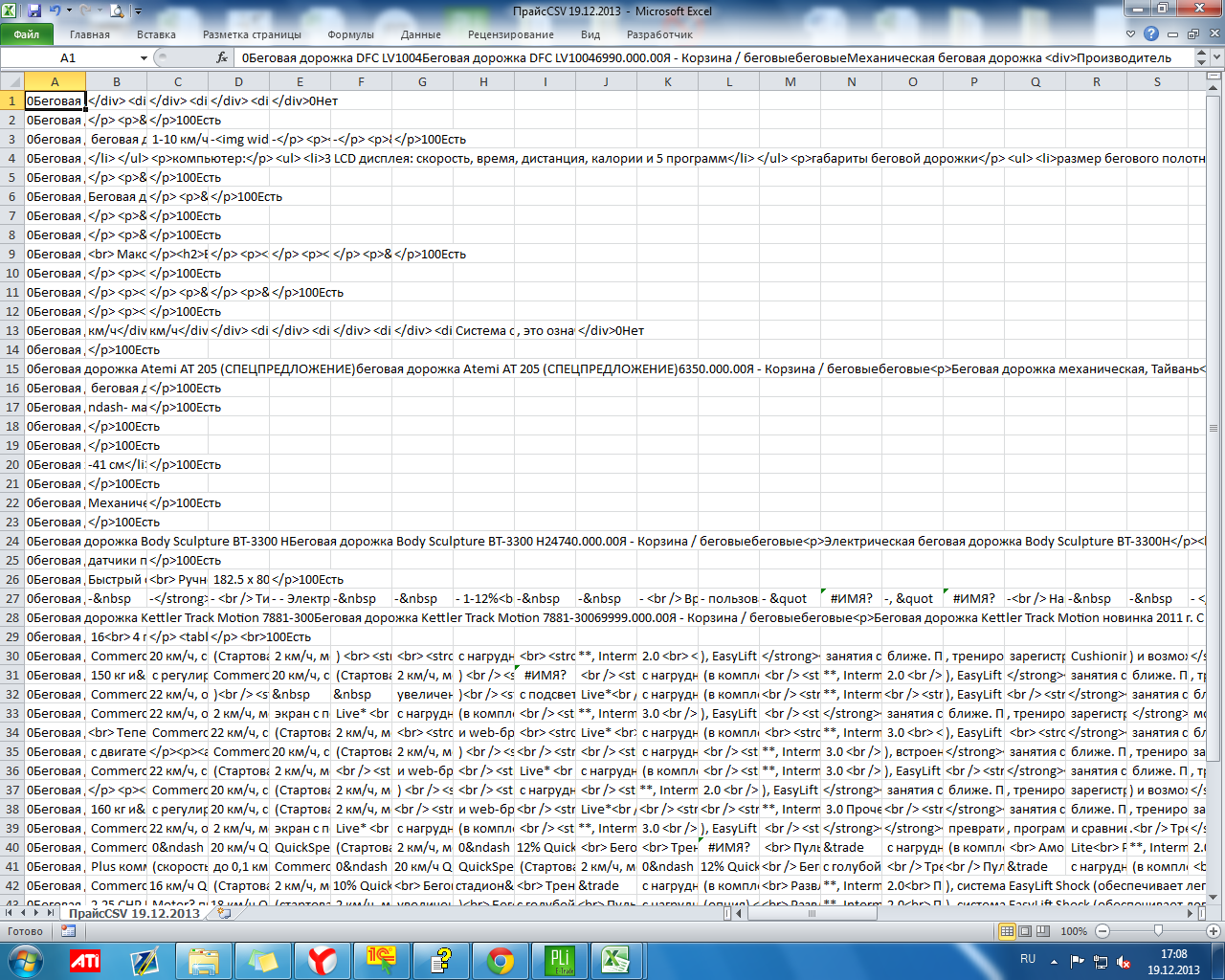The width and height of the screenshot is (1225, 980).
Task: Click the Select All corner button
Action: click(x=11, y=81)
